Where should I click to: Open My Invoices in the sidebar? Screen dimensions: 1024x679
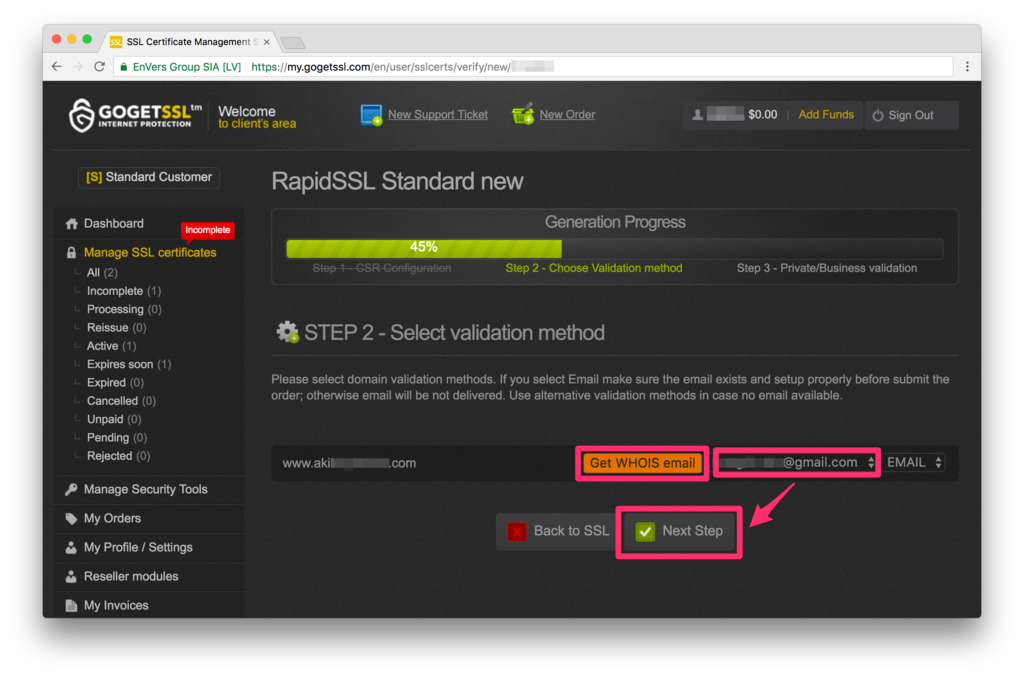[x=116, y=606]
